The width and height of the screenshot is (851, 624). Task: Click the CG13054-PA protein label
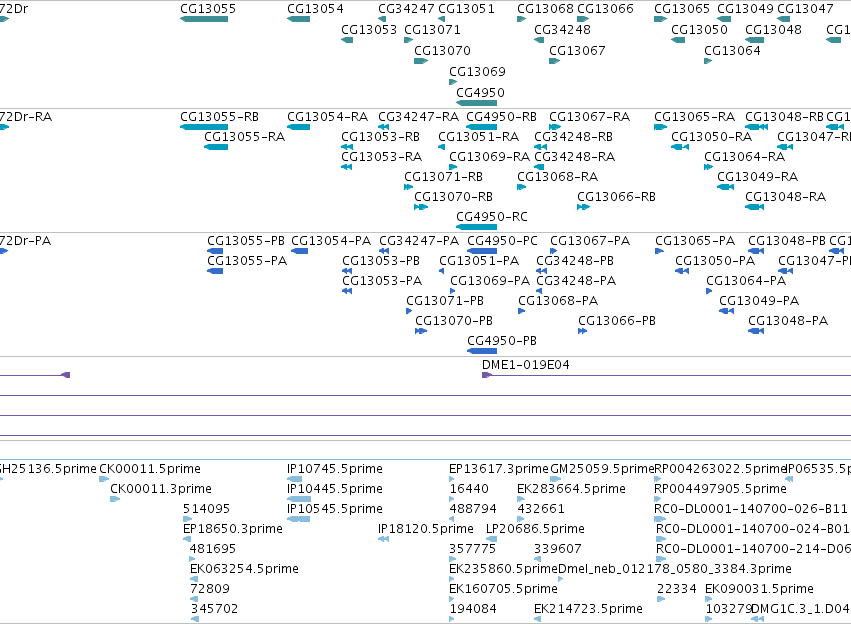point(331,240)
